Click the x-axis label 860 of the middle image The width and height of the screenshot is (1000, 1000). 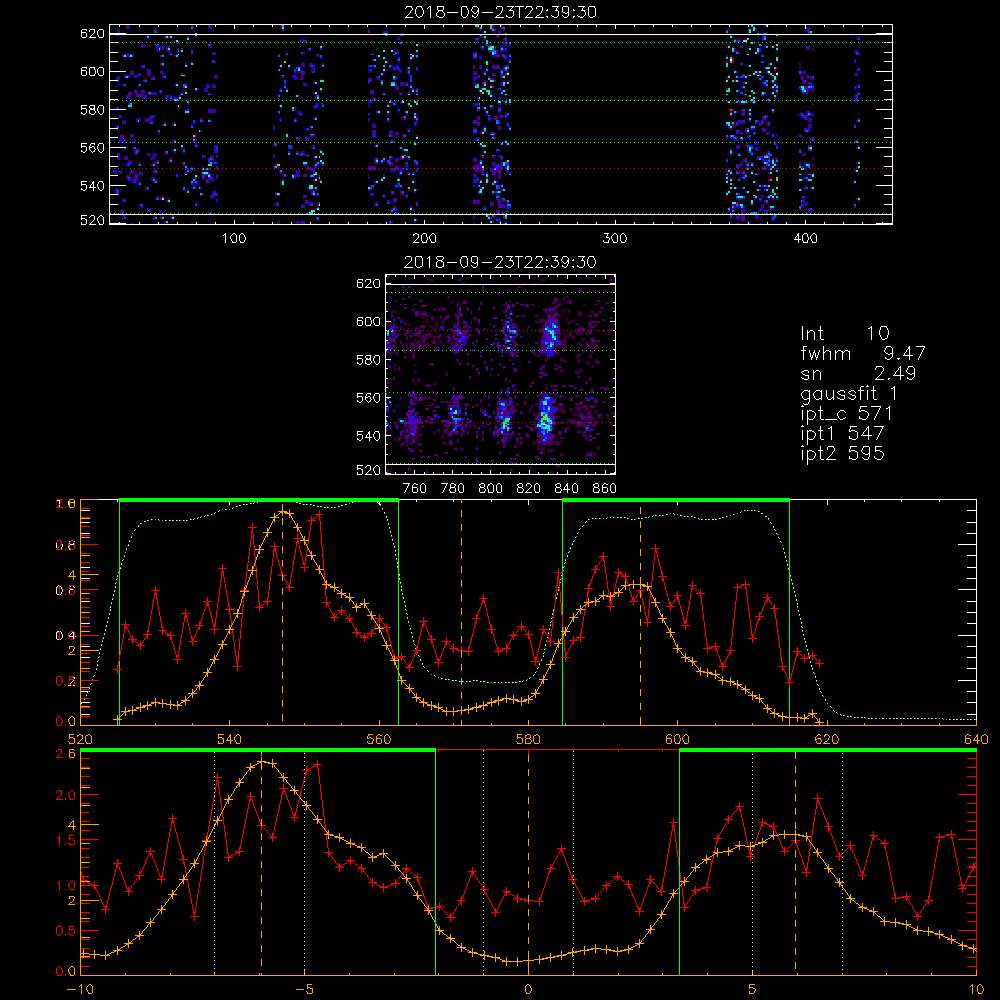pos(605,489)
